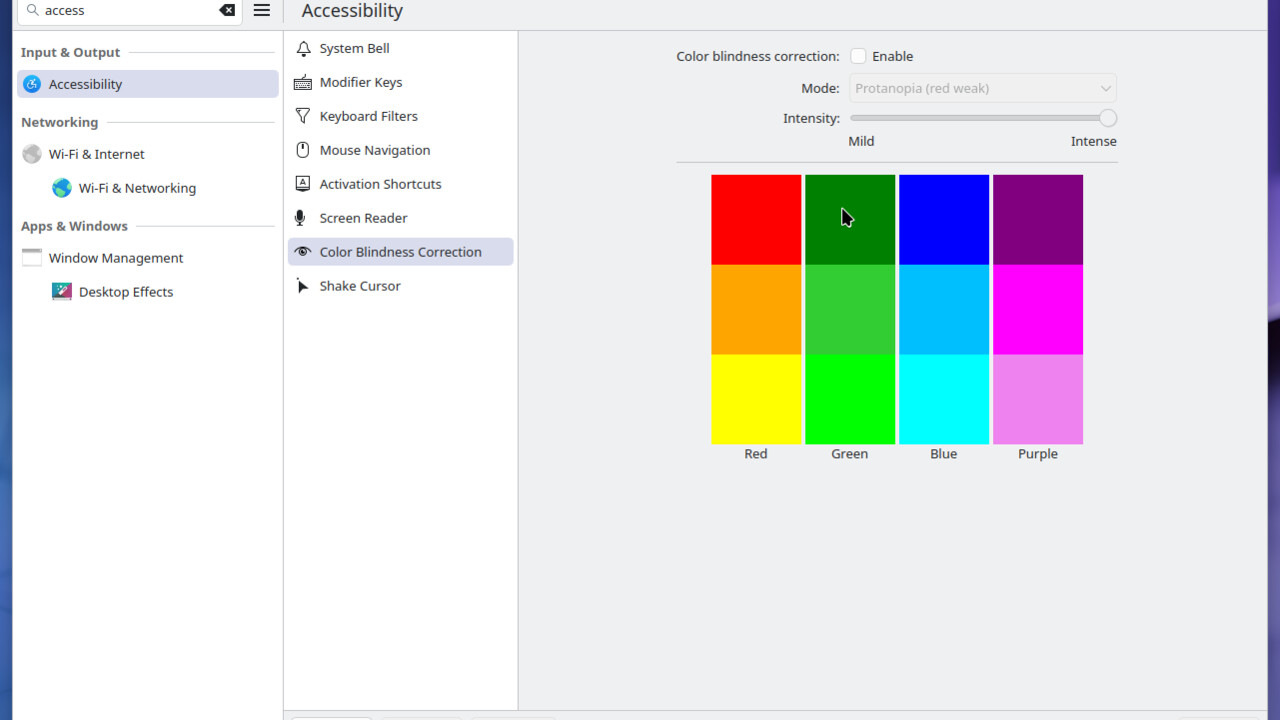Viewport: 1280px width, 720px height.
Task: Open Mouse Navigation settings
Action: [x=400, y=150]
